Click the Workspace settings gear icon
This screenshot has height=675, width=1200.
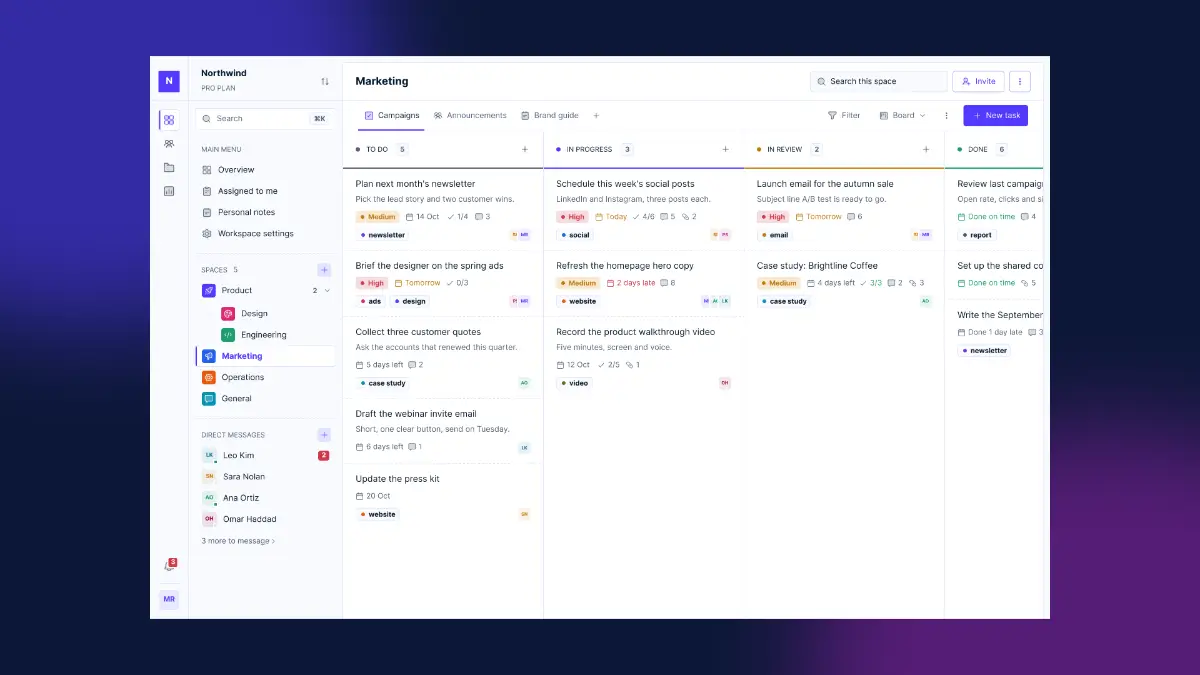[207, 234]
